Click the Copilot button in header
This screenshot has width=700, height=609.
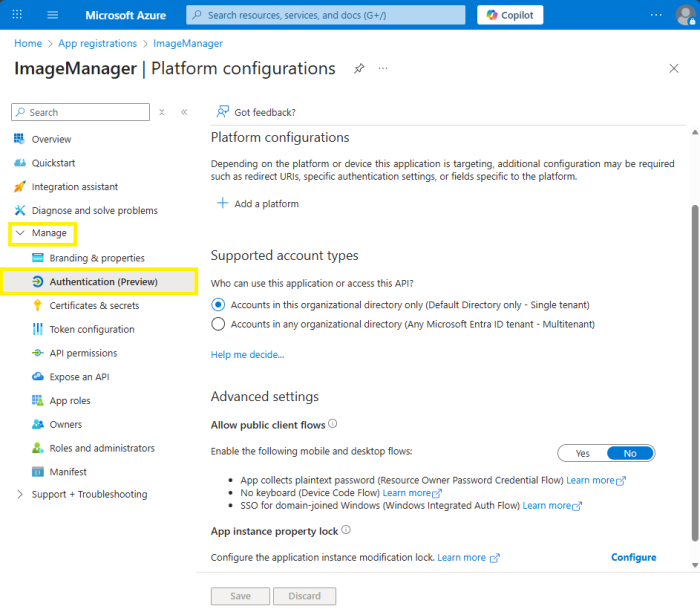pyautogui.click(x=510, y=15)
